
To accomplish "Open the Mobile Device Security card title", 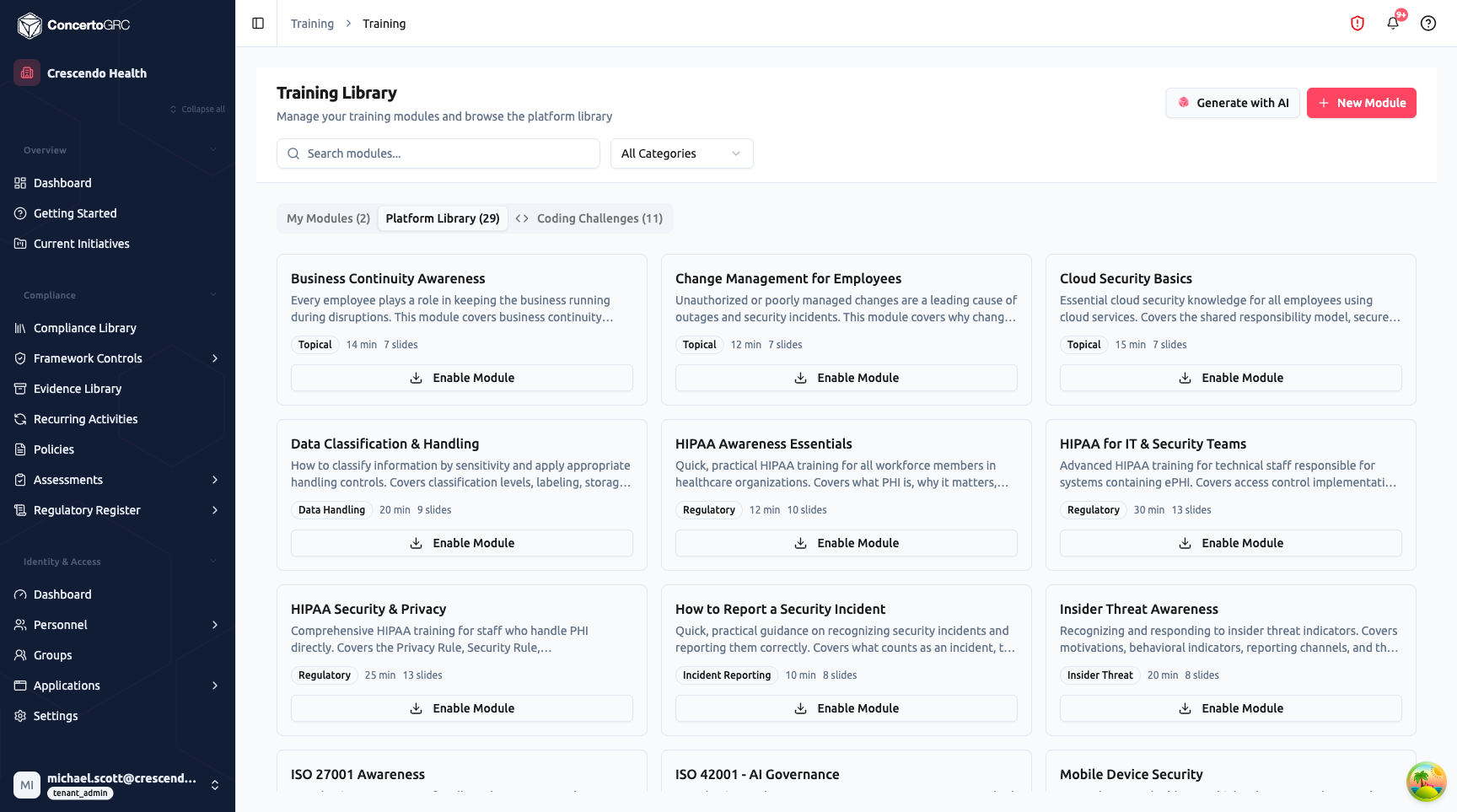I will click(x=1132, y=774).
